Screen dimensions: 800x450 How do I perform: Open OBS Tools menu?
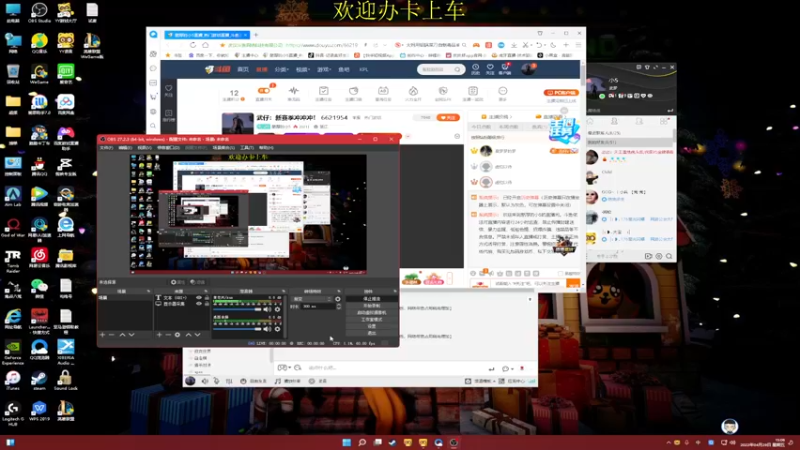click(247, 147)
